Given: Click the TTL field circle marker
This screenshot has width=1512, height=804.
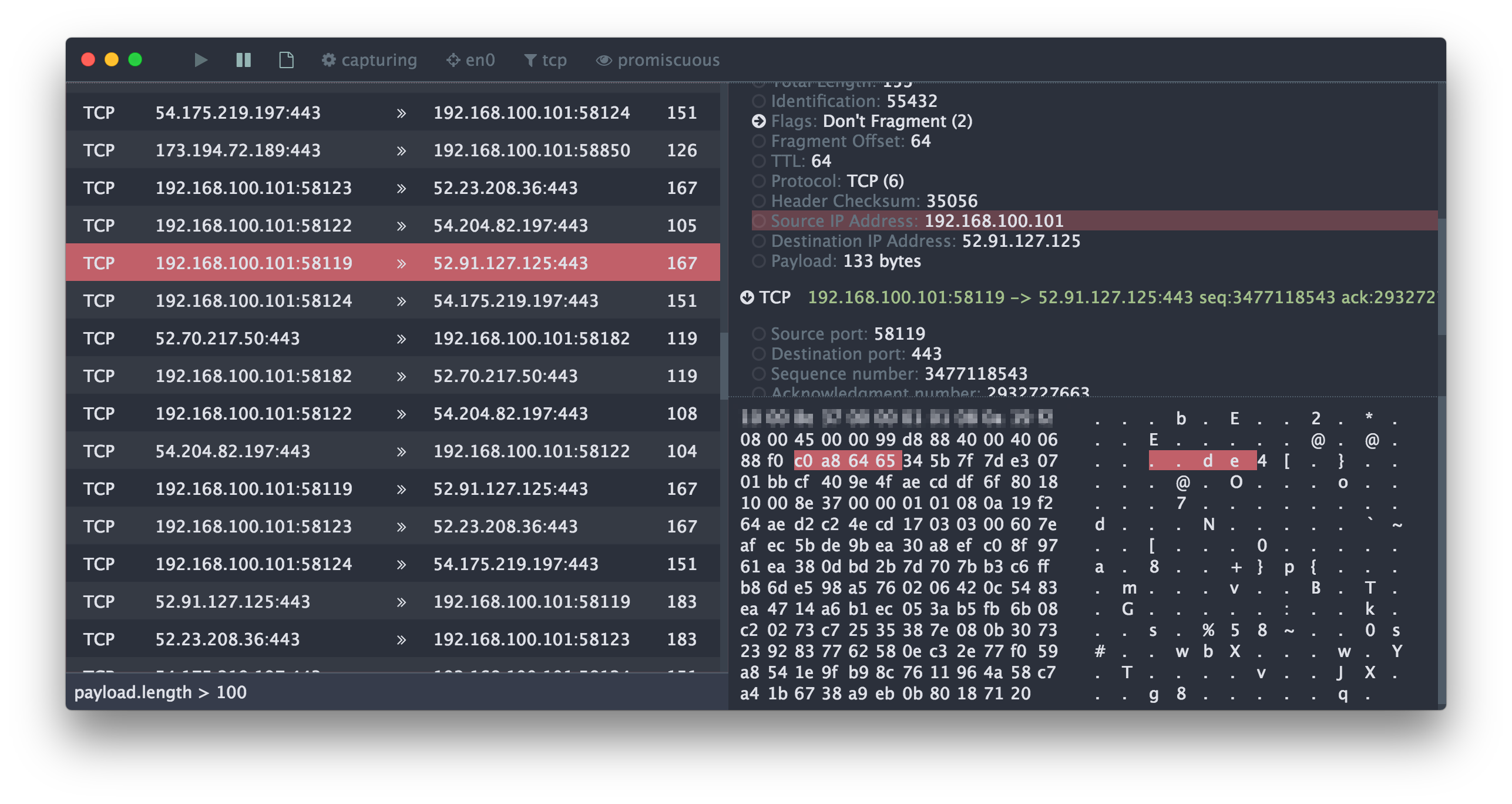Looking at the screenshot, I should coord(759,161).
